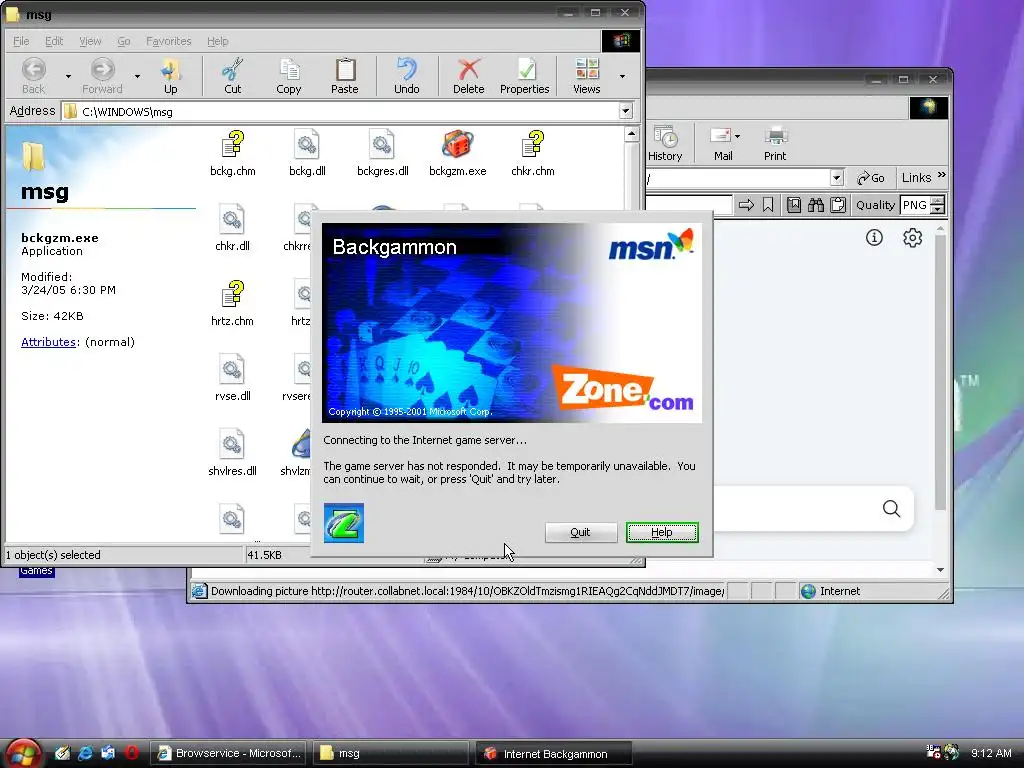Launch Internet Explorer from quick launch
The width and height of the screenshot is (1024, 768).
click(x=85, y=753)
